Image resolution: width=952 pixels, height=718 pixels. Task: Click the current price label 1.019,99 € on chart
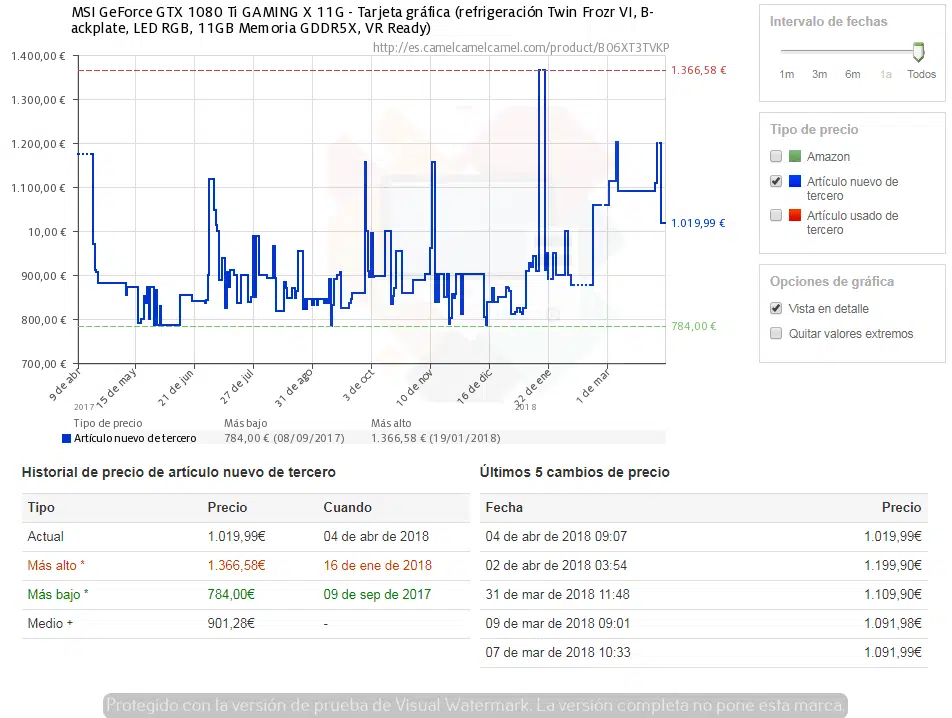click(698, 223)
